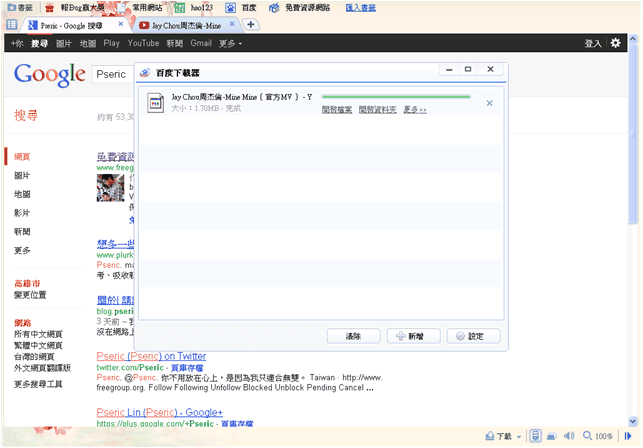Close the Jay Chou YouTube tab
This screenshot has height=448, width=643.
[x=232, y=24]
